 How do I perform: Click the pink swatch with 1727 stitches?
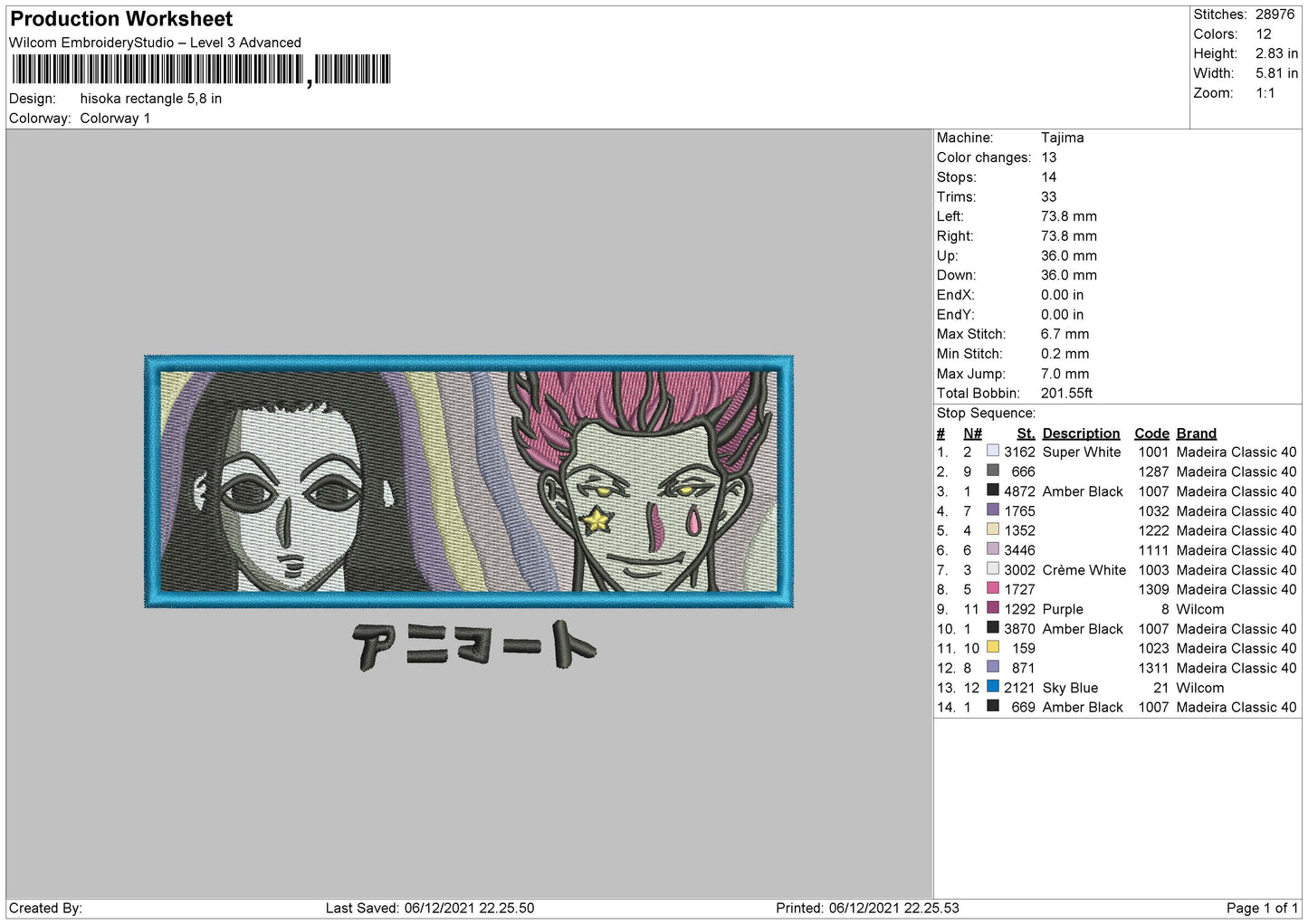point(992,588)
